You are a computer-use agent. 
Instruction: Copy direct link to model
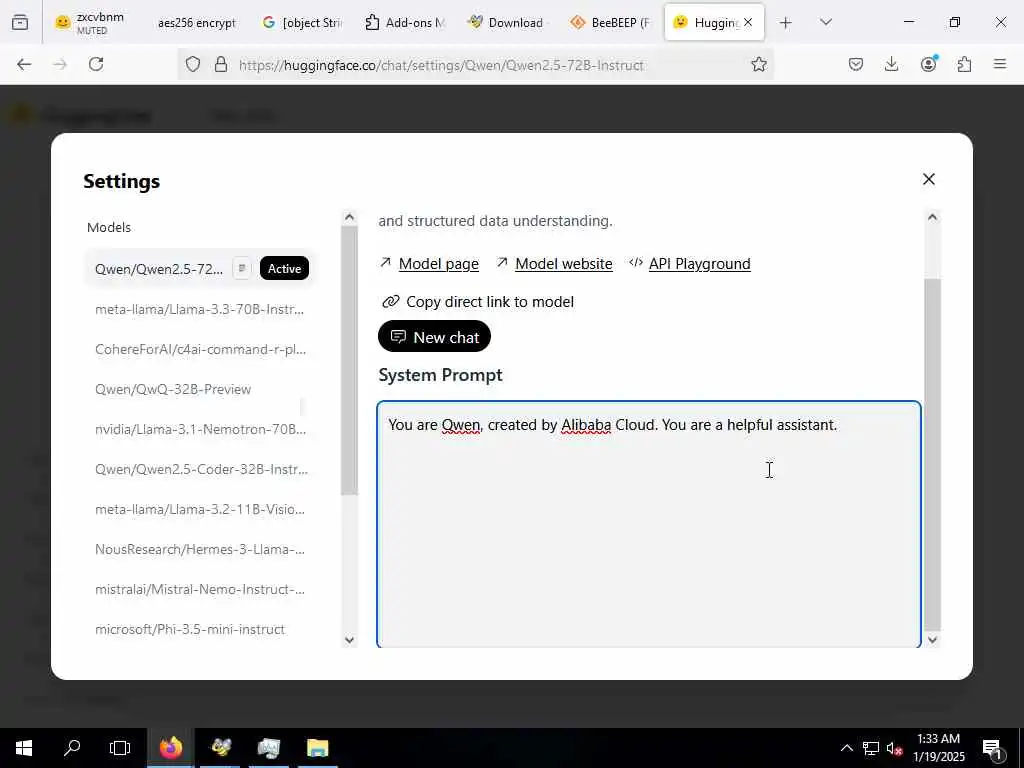click(x=477, y=302)
